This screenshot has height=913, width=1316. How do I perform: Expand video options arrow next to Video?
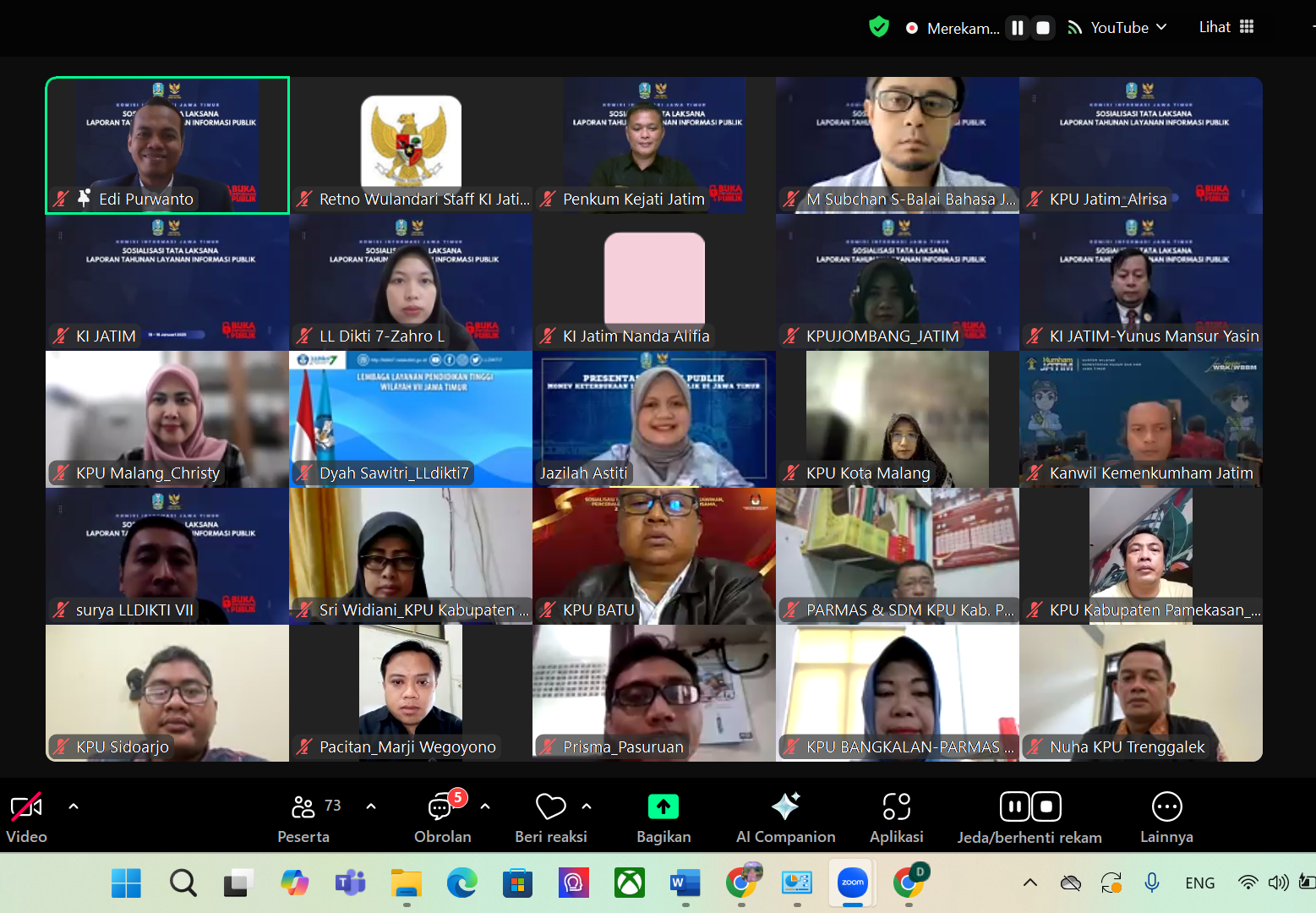pos(74,806)
